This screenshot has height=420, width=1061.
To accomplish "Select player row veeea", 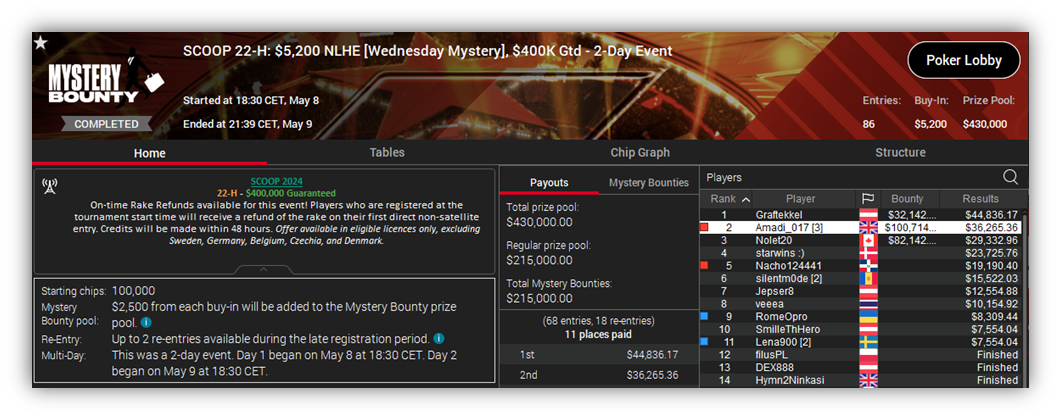I will [x=861, y=304].
